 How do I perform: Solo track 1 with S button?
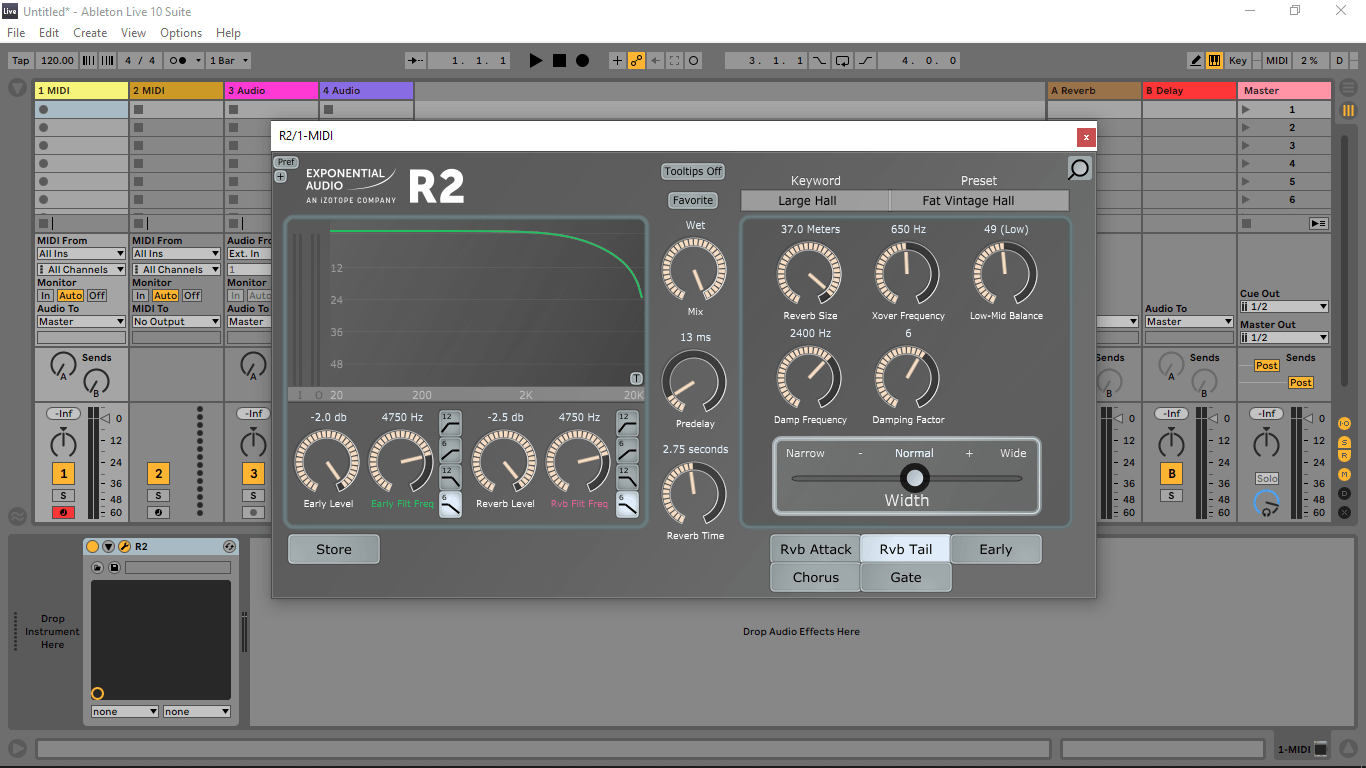point(64,496)
